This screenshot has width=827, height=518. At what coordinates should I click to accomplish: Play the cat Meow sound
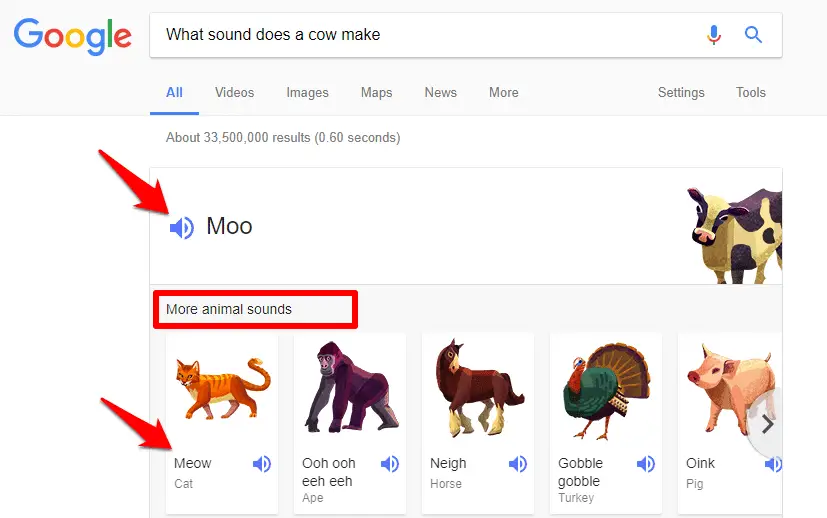(262, 464)
